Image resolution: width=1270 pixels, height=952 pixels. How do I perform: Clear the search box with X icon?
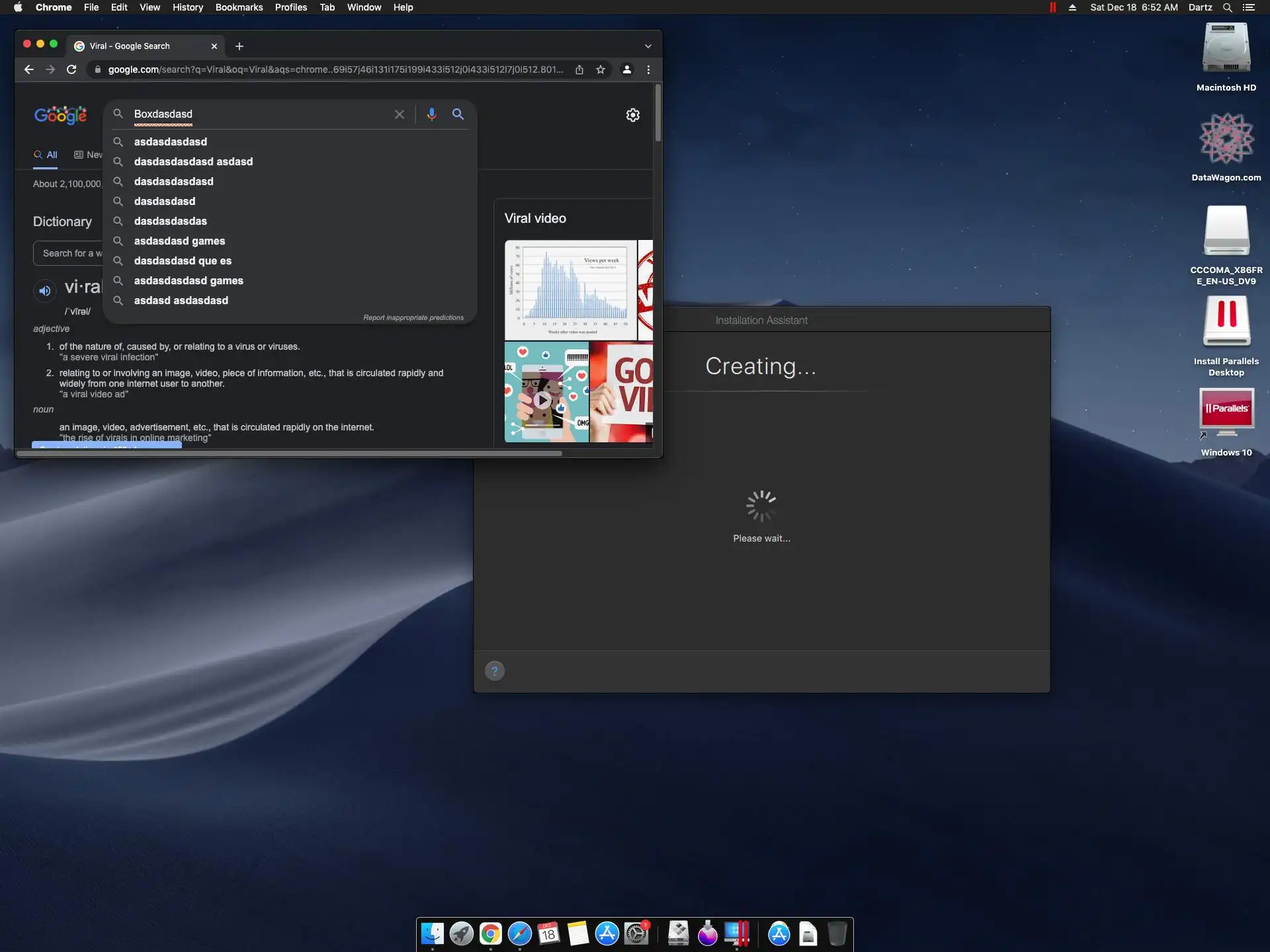pyautogui.click(x=400, y=114)
